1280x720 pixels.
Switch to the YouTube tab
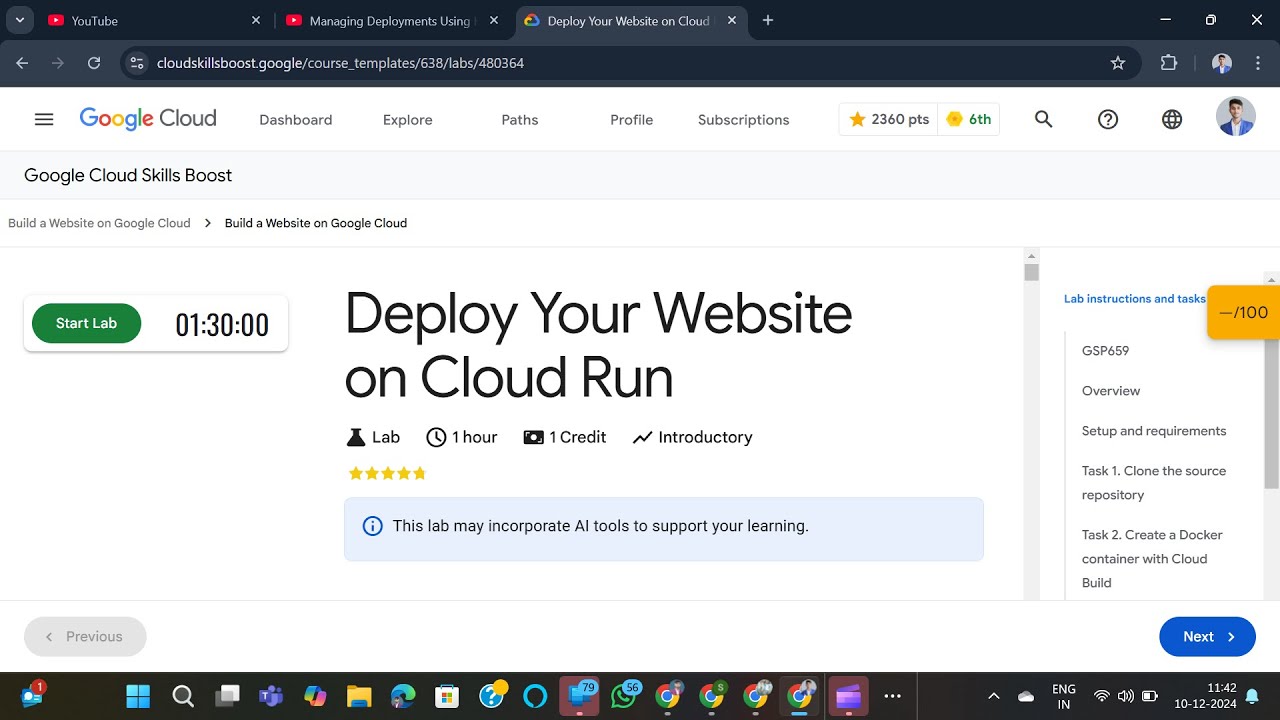click(x=154, y=20)
